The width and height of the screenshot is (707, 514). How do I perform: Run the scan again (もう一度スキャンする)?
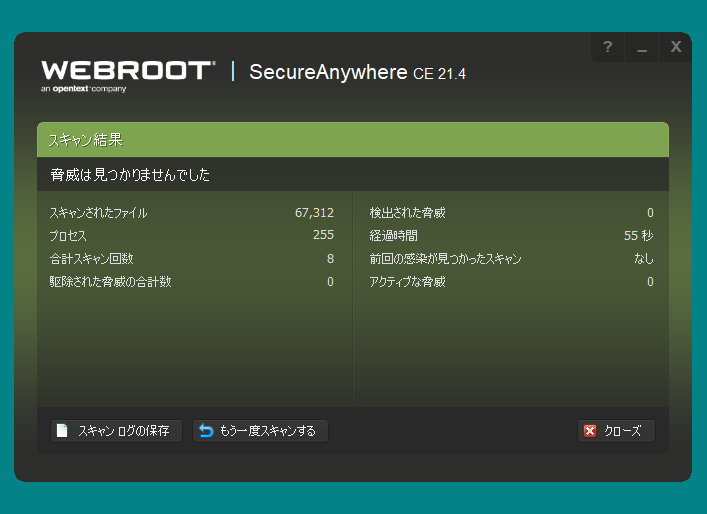[x=260, y=431]
